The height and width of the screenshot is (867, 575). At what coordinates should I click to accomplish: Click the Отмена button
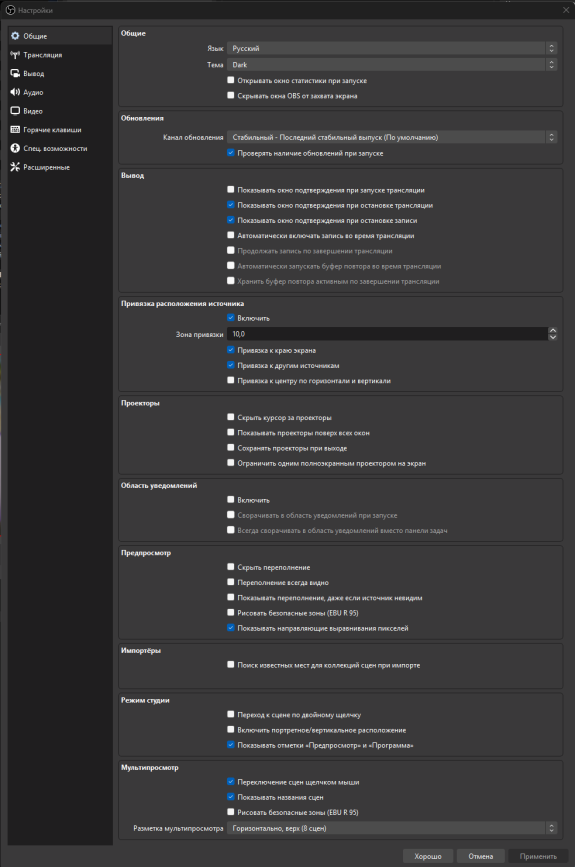click(480, 856)
